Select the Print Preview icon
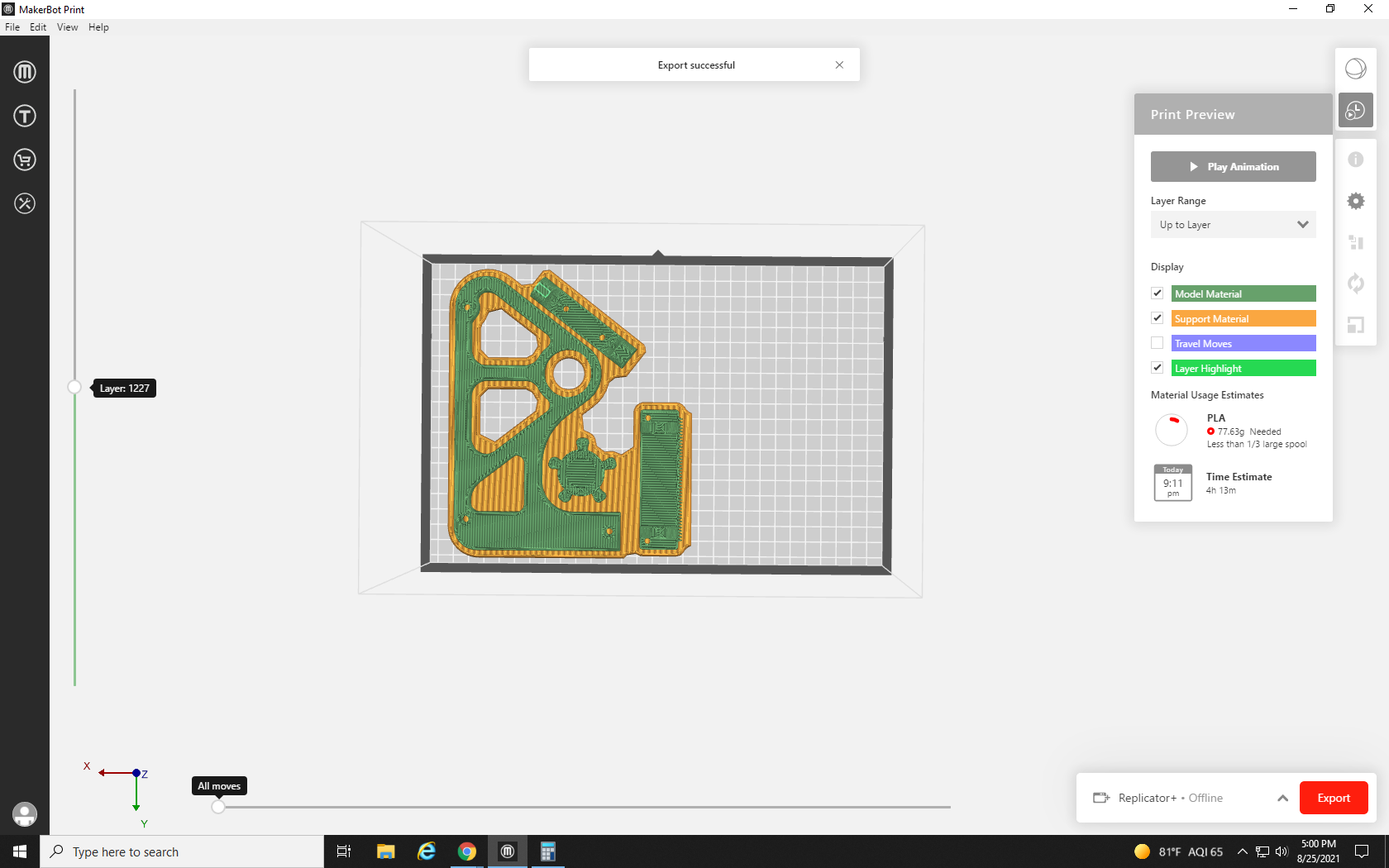Screen dimensions: 1389x868 pyautogui.click(x=1356, y=111)
